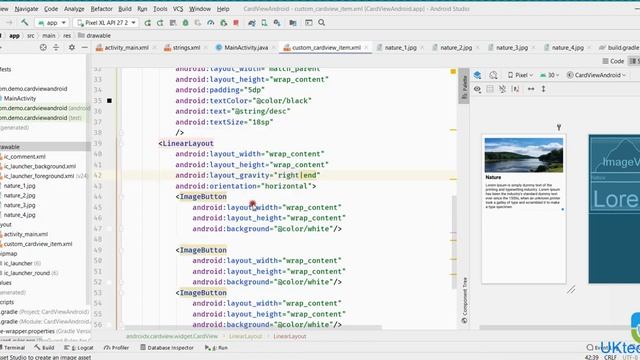Screen dimensions: 640x360
Task: Select ic_launcher_background.xml in project tree
Action: pyautogui.click(x=39, y=166)
